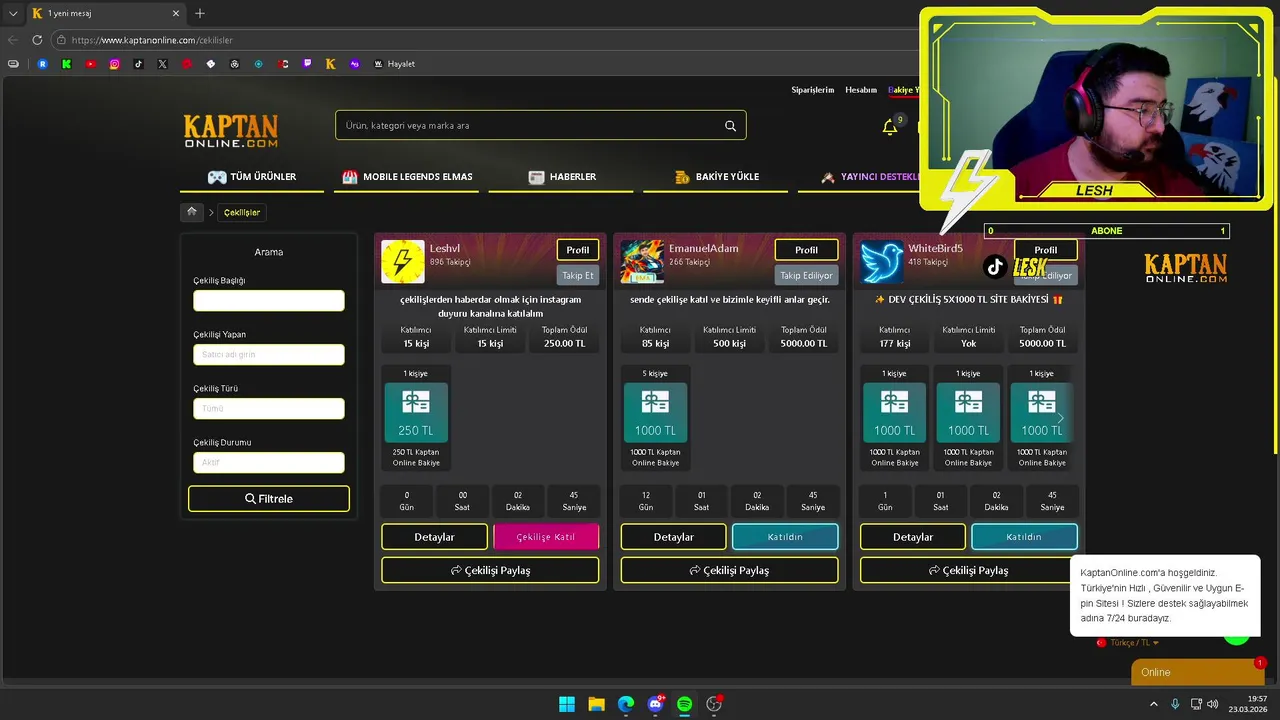Advance WhiteBird5 prize carousel arrow
This screenshot has height=720, width=1280.
[1060, 418]
